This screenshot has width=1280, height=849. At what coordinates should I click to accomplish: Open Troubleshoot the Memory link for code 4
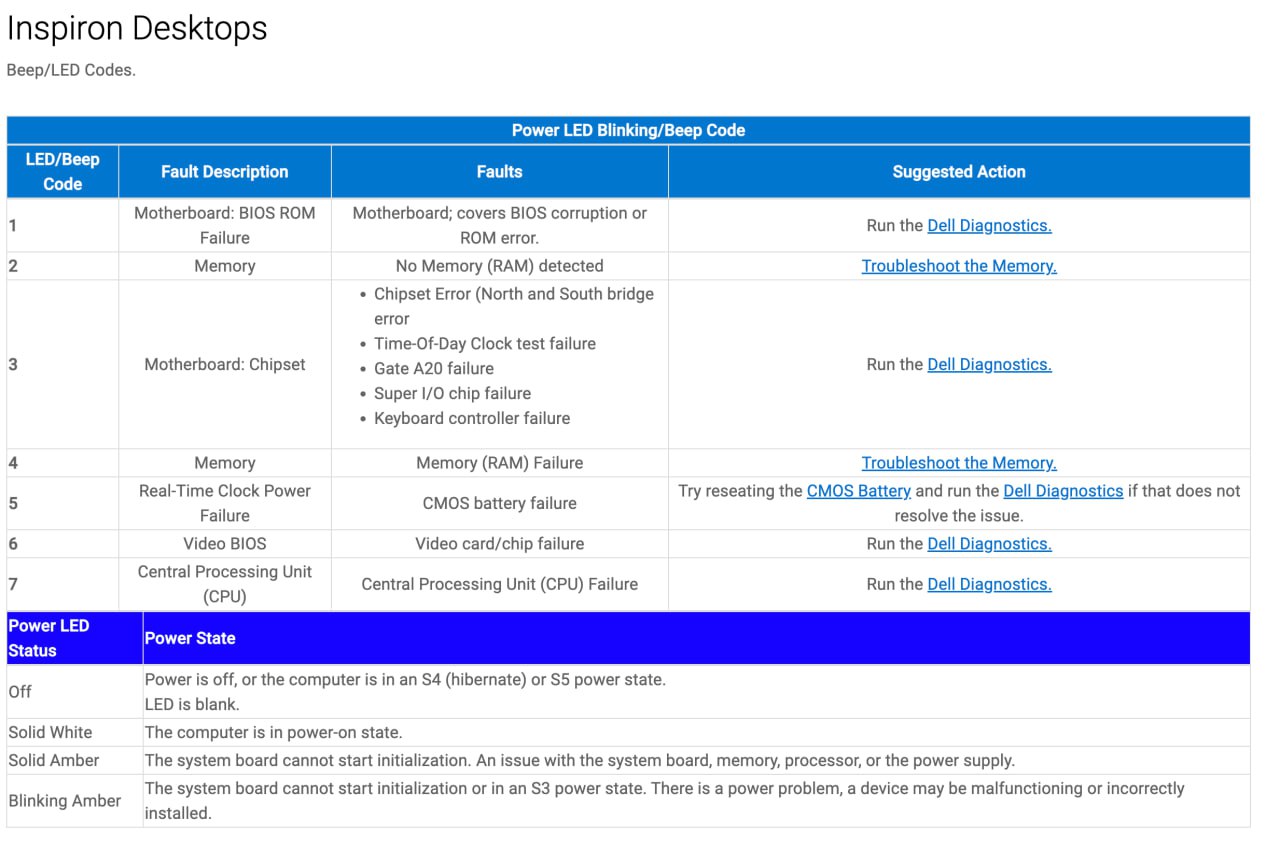[x=959, y=463]
